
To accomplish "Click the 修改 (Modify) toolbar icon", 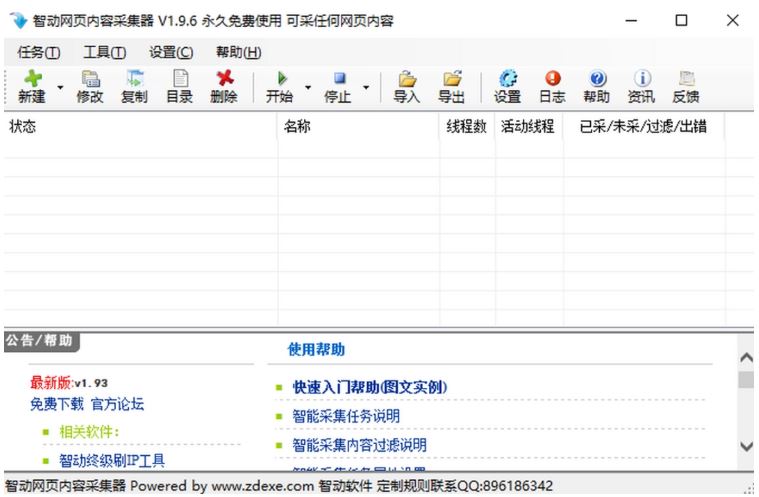I will tap(90, 78).
